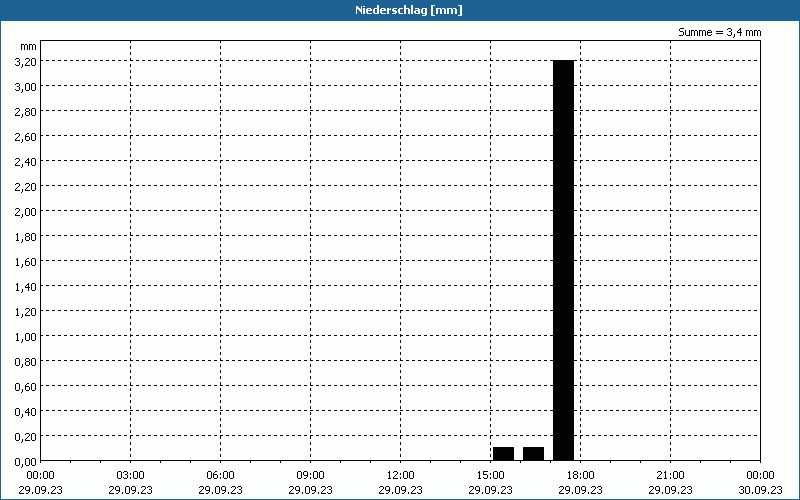The width and height of the screenshot is (800, 500).
Task: Select the 18:00 time axis label
Action: [580, 475]
